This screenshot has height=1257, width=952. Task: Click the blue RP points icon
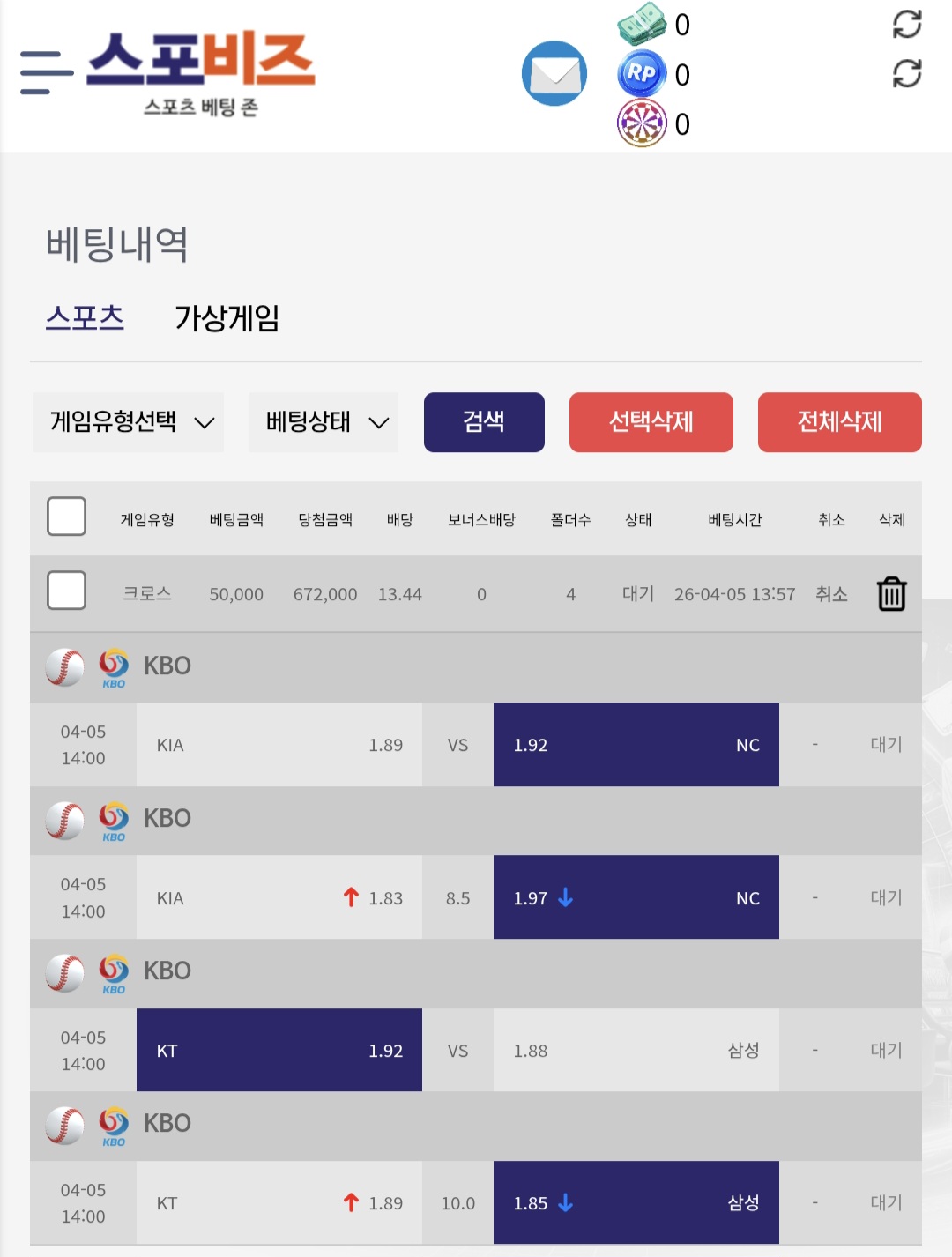pos(642,74)
